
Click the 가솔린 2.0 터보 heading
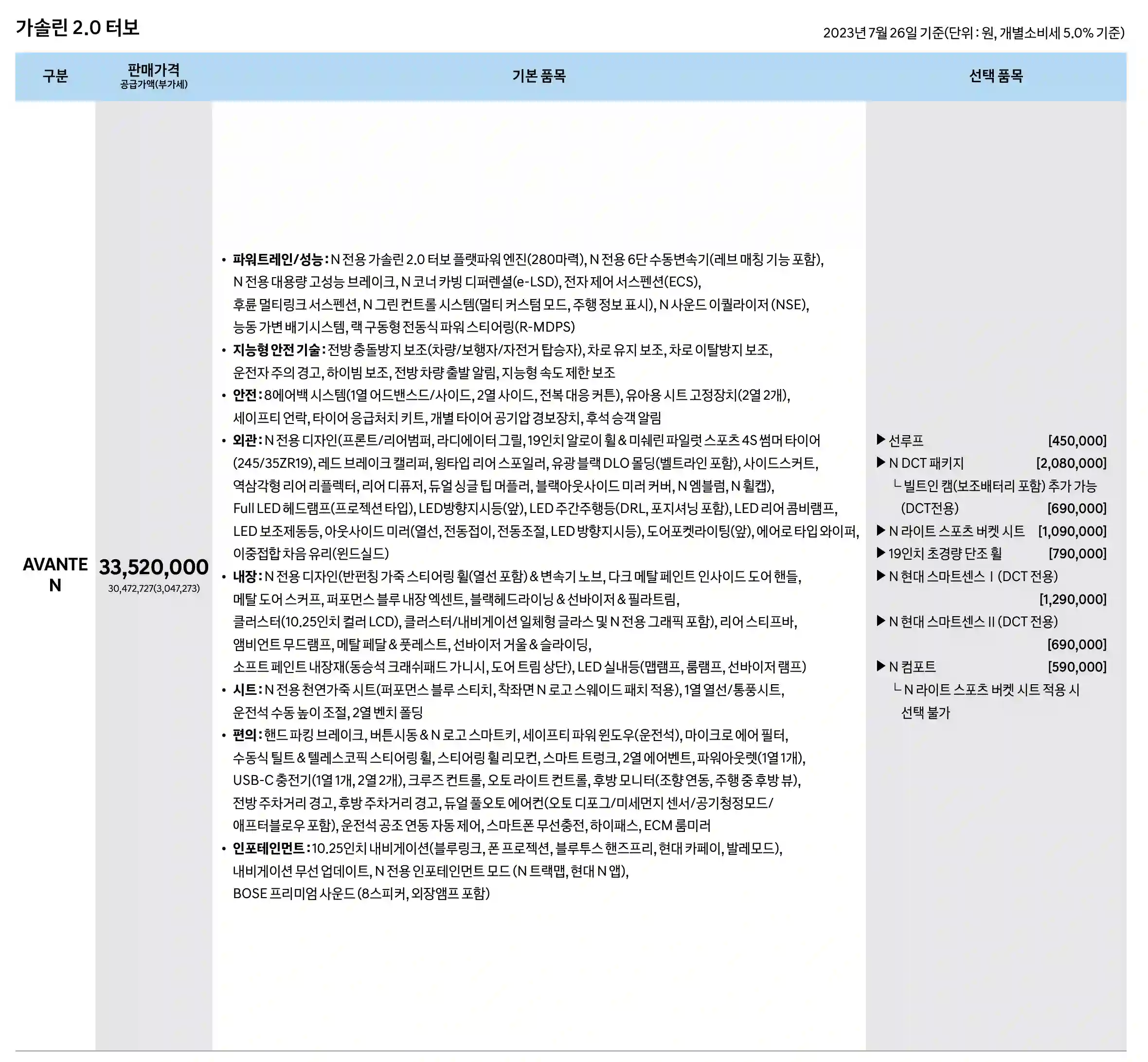click(x=77, y=28)
